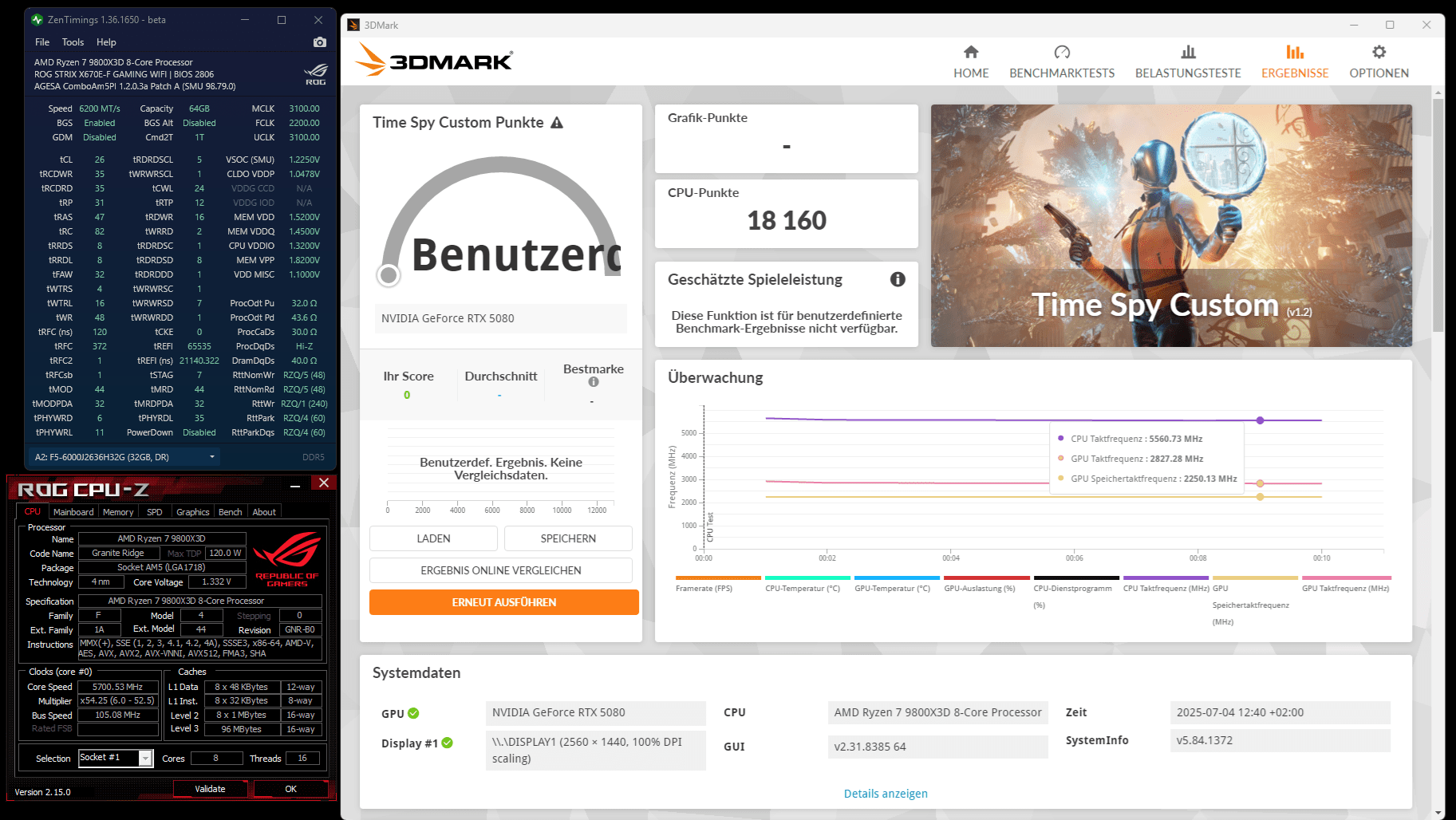The height and width of the screenshot is (820, 1456).
Task: Click the orange ERNEUT AUSFÜHREN button
Action: [x=504, y=602]
